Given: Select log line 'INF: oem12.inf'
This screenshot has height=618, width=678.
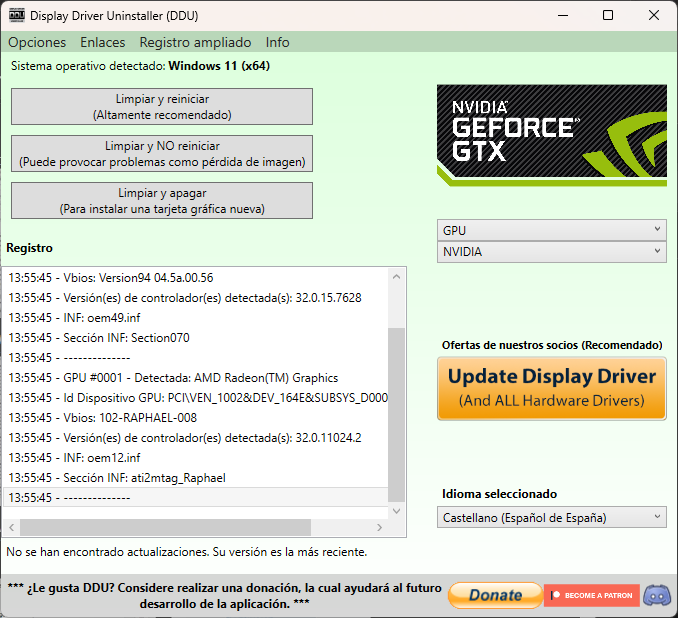Looking at the screenshot, I should (x=196, y=458).
